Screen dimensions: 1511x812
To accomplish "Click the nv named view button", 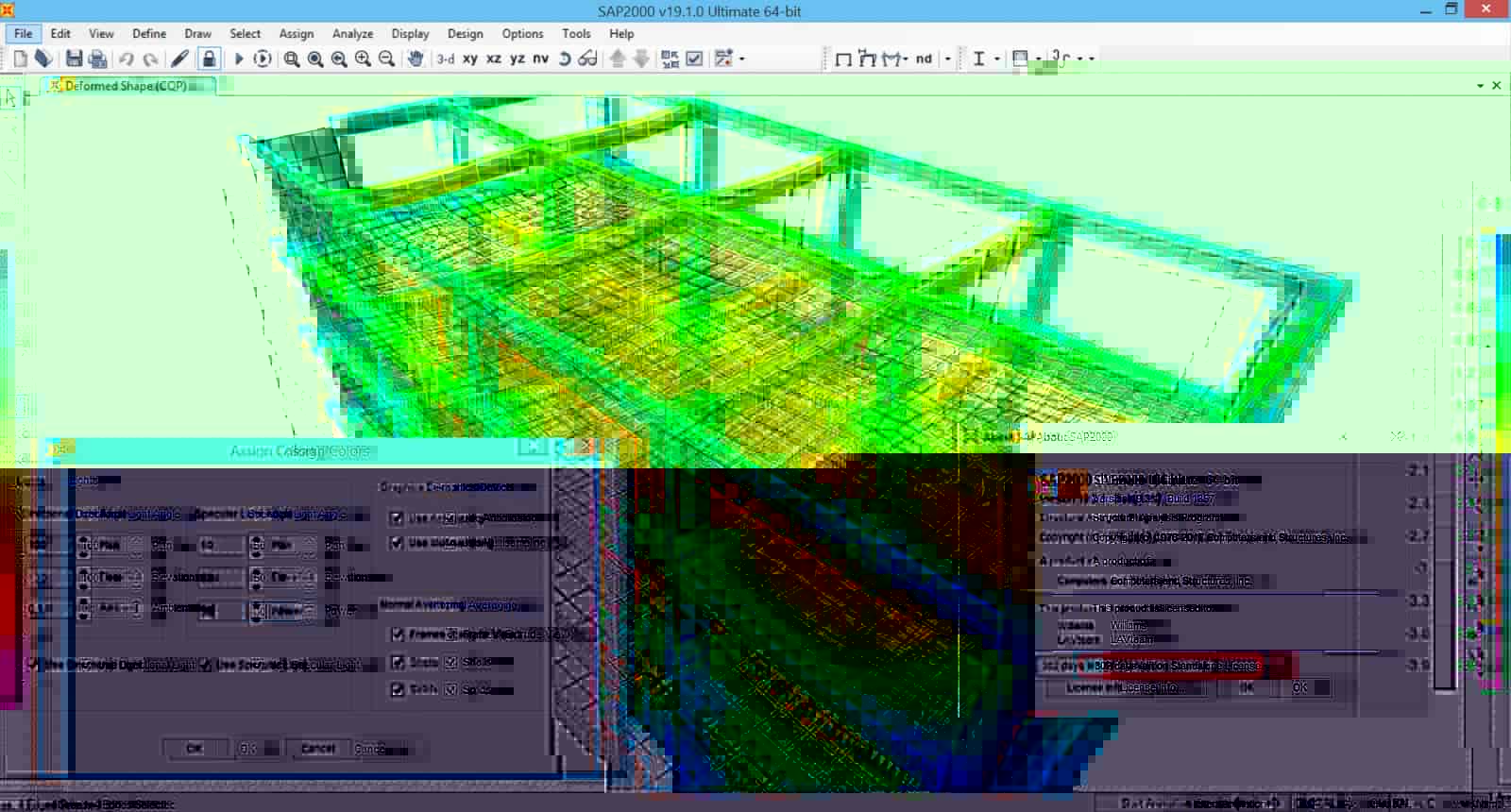I will [x=541, y=59].
